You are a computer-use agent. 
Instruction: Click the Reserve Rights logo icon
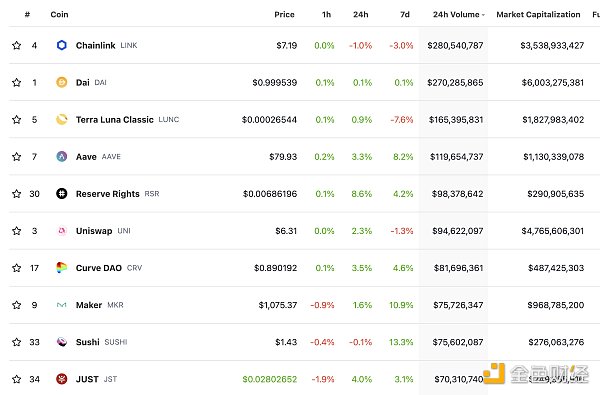click(x=62, y=194)
